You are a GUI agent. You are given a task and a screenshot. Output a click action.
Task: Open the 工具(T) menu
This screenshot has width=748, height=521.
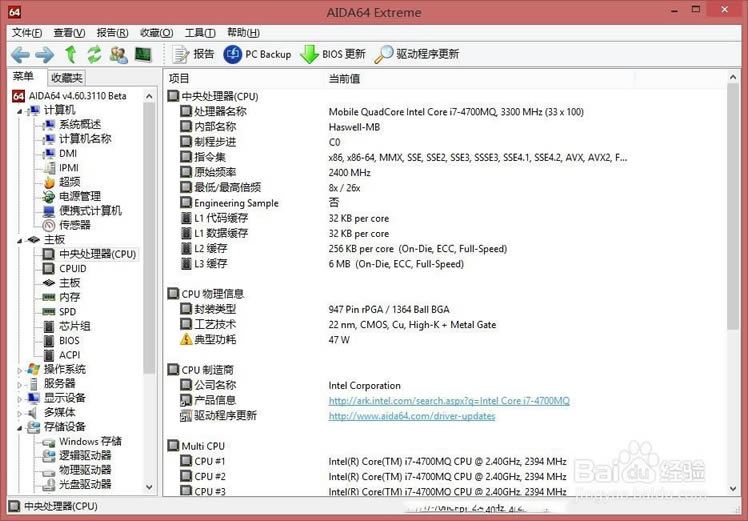(x=200, y=32)
